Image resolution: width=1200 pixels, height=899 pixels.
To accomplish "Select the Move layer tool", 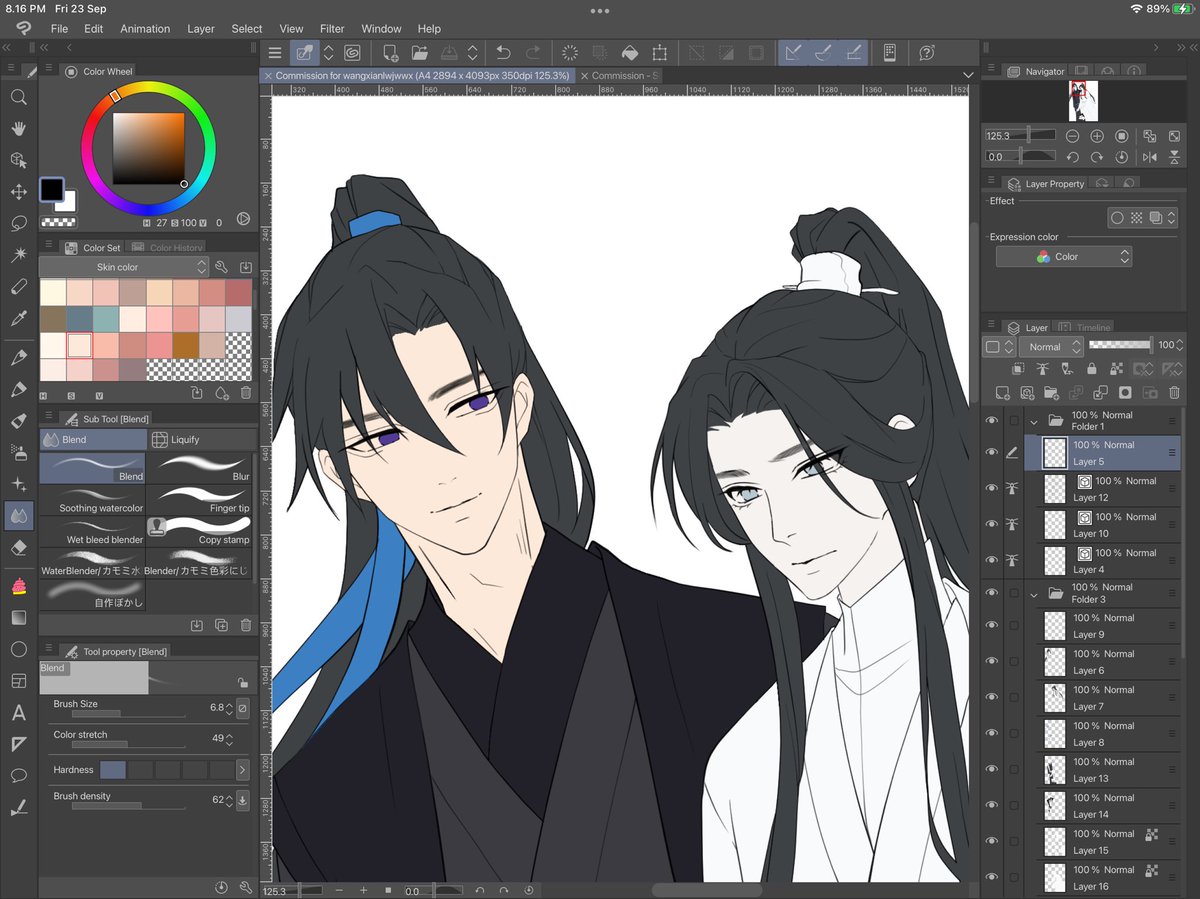I will (x=18, y=191).
